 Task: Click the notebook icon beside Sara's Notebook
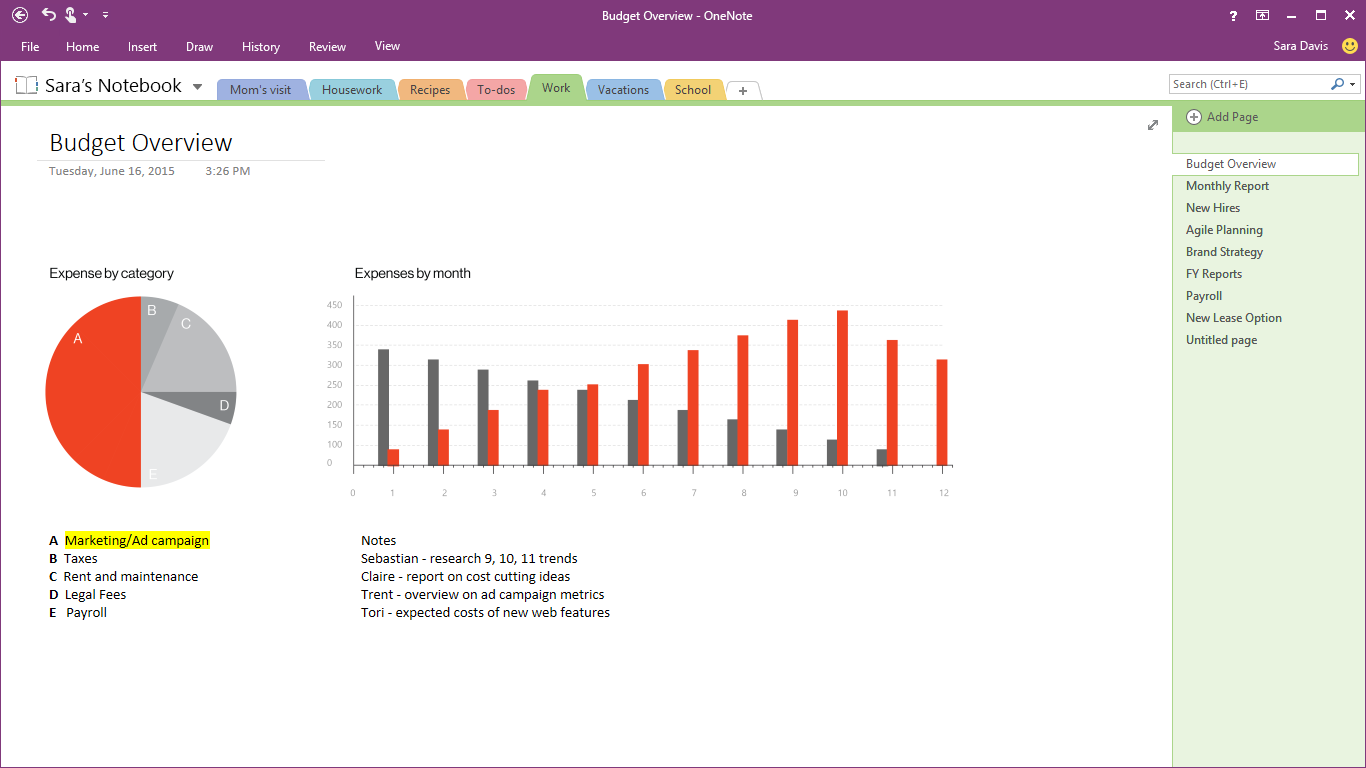click(26, 85)
